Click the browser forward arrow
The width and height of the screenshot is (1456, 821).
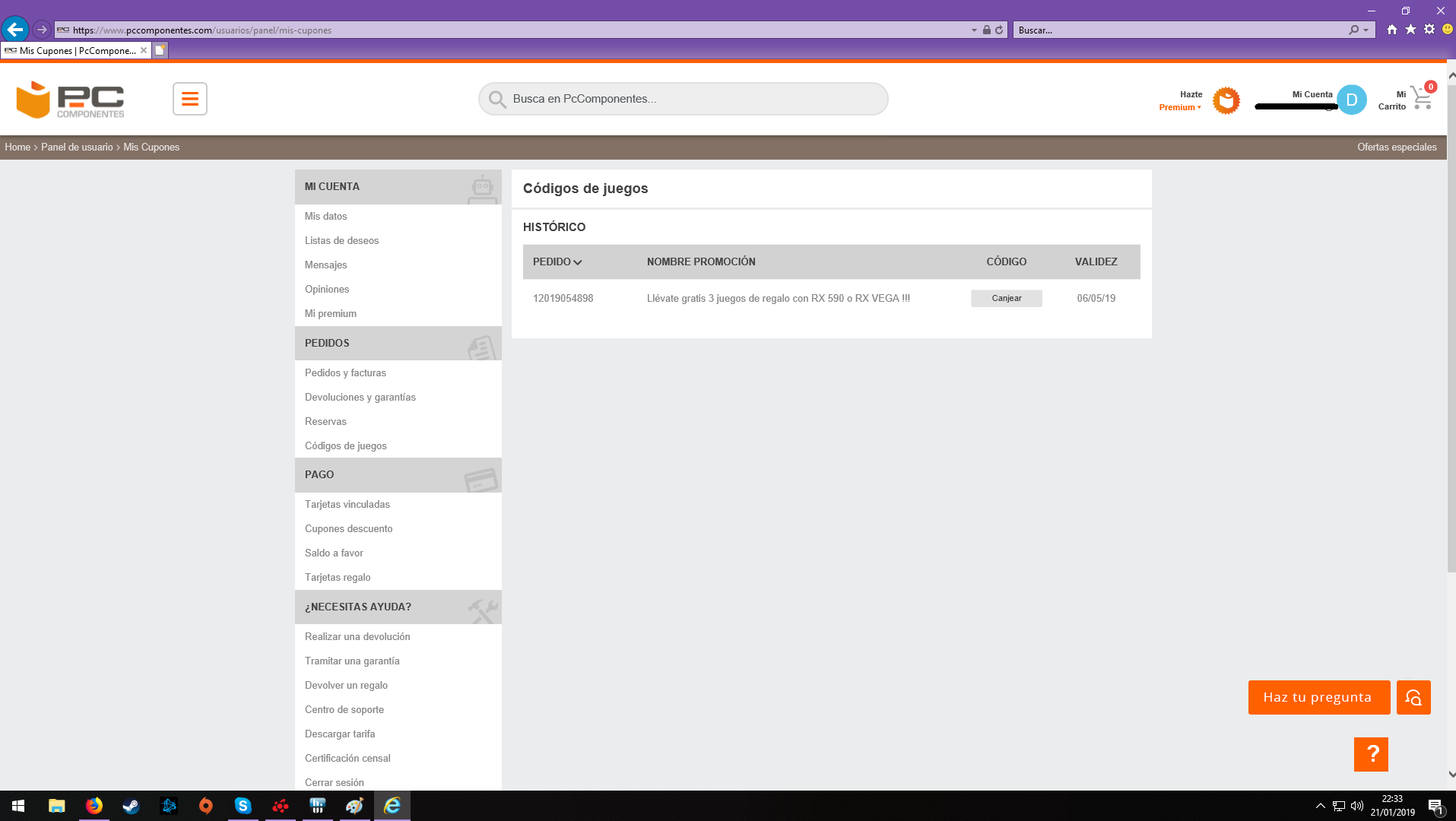[x=42, y=30]
